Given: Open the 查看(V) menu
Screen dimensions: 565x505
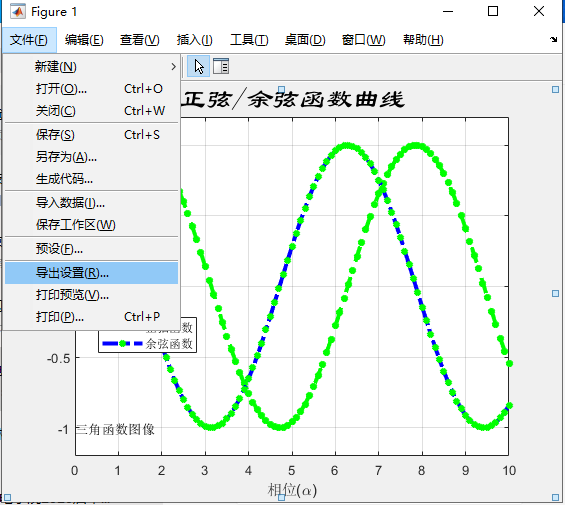Looking at the screenshot, I should tap(139, 40).
